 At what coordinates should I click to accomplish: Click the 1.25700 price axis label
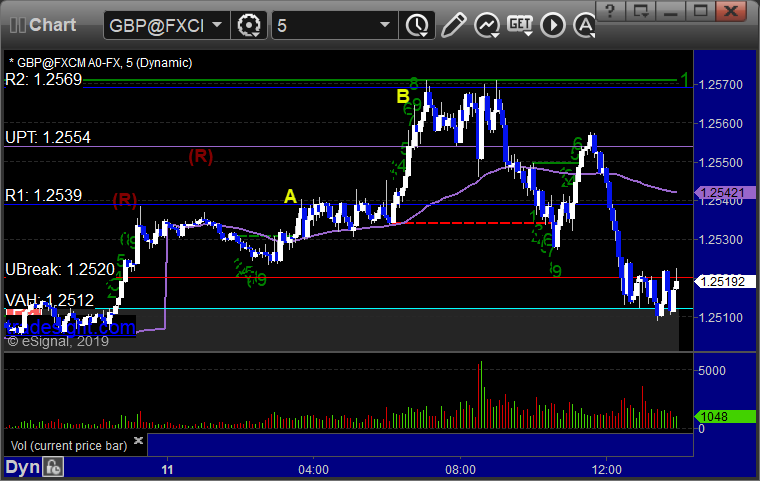coord(720,85)
